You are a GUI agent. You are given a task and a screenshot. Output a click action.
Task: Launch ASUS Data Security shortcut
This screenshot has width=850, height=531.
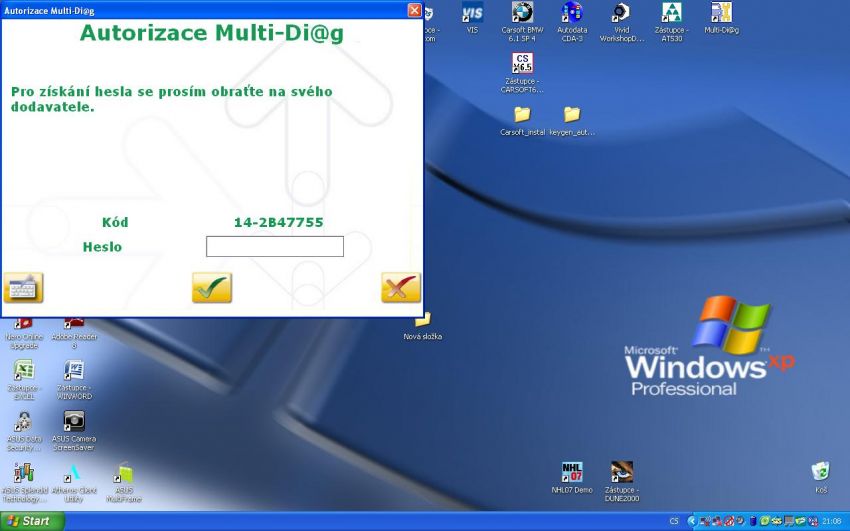24,431
